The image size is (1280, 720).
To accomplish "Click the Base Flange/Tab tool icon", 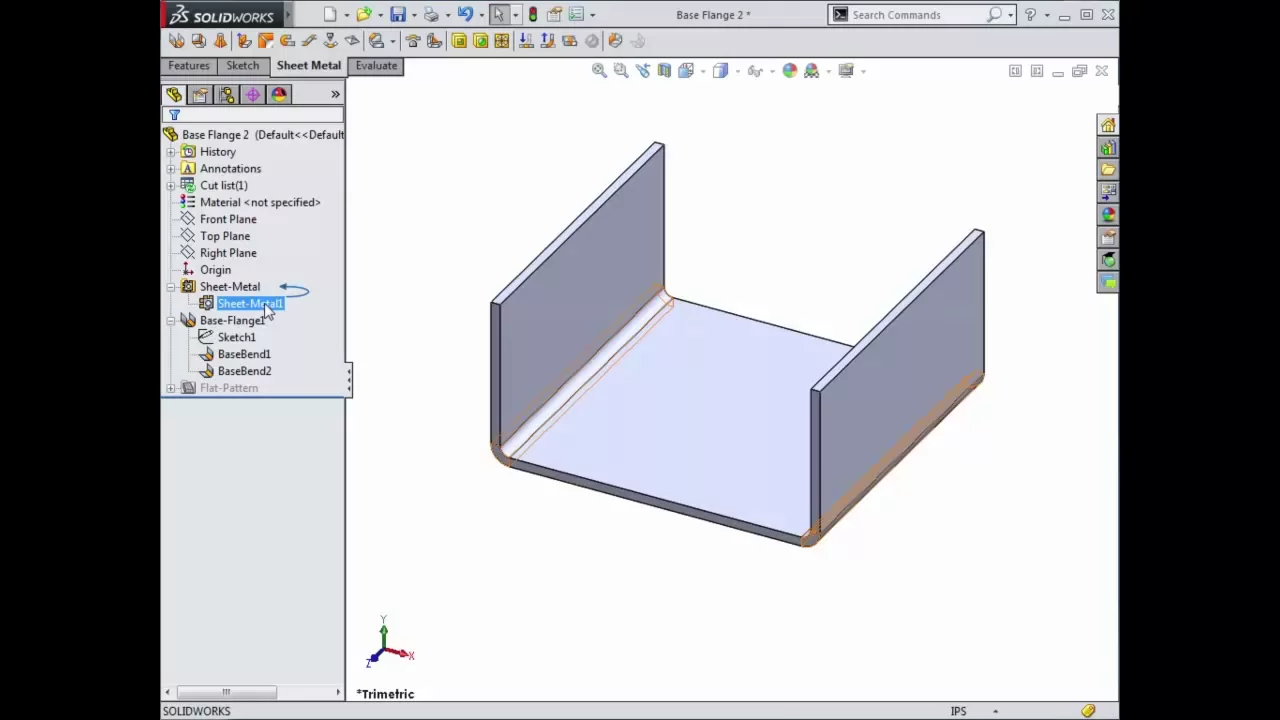I will (177, 41).
